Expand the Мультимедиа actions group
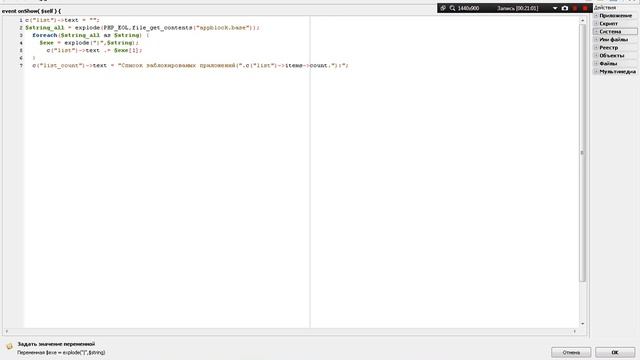Screen dimensions: 640x360 596,71
